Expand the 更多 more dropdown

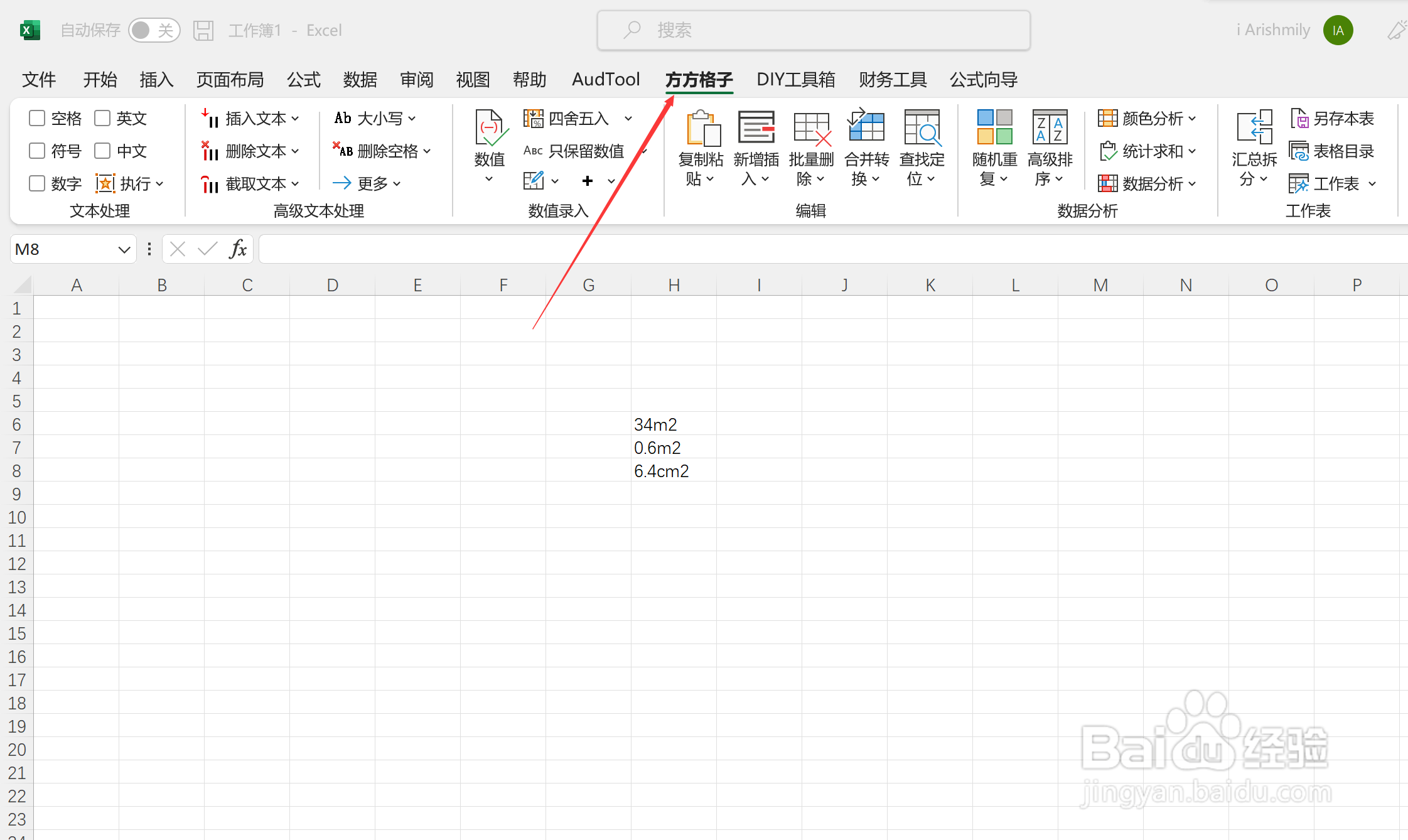click(x=397, y=183)
